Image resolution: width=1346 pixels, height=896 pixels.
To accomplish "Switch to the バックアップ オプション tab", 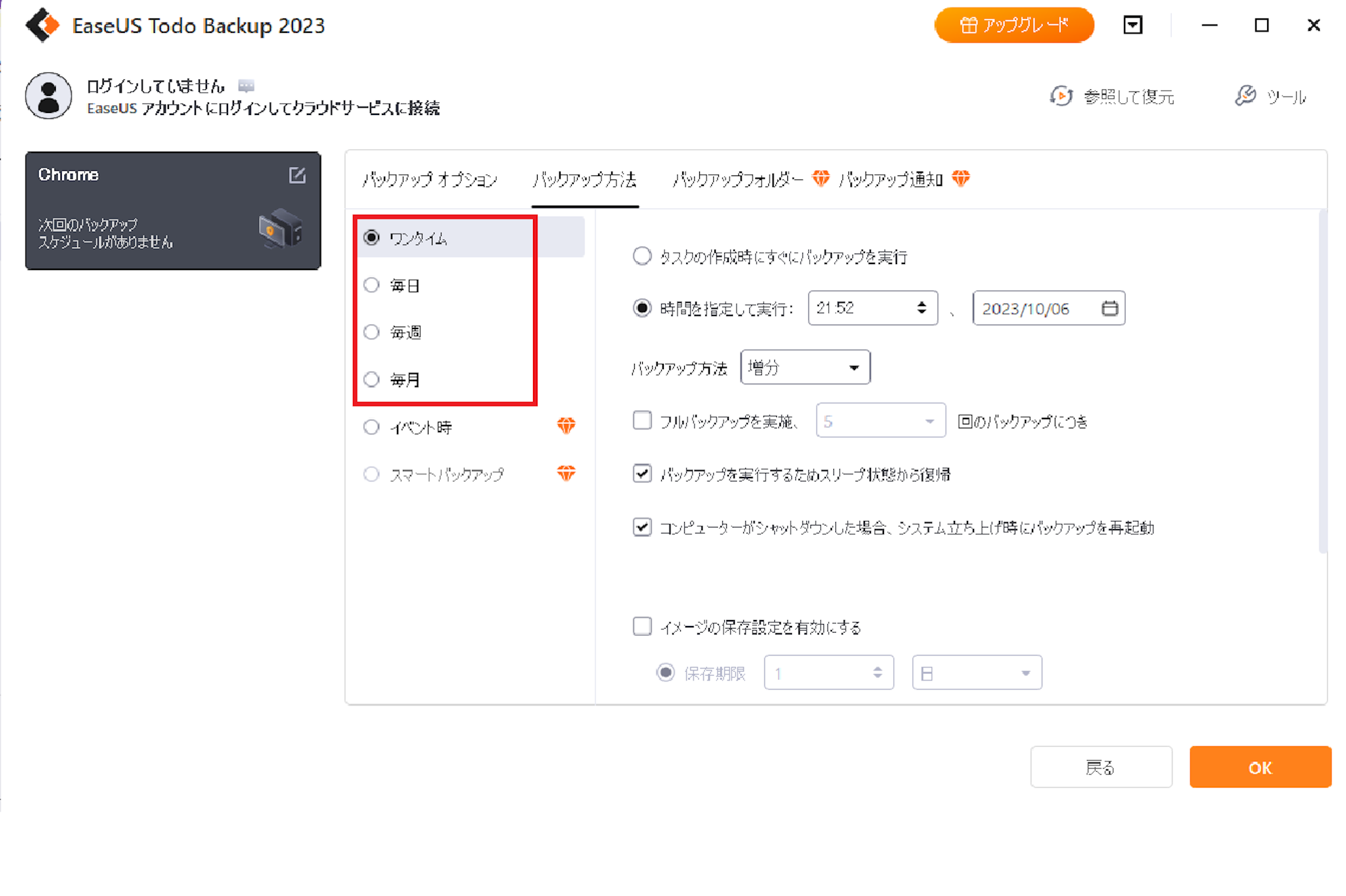I will coord(430,179).
